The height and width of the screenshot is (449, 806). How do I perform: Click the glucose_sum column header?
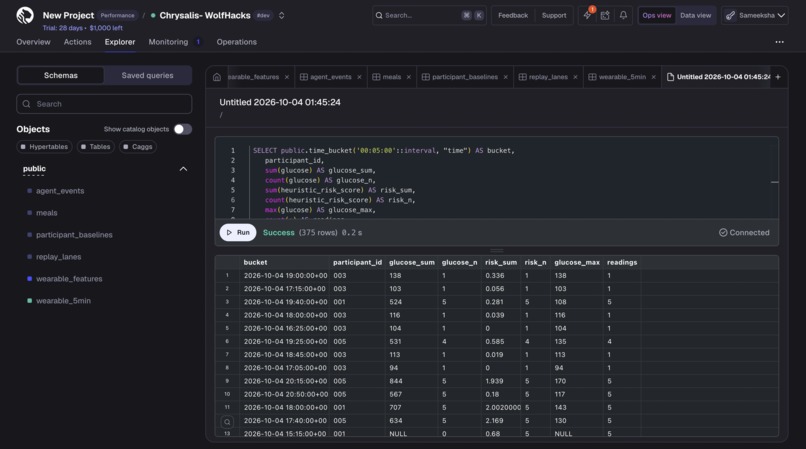(x=412, y=262)
